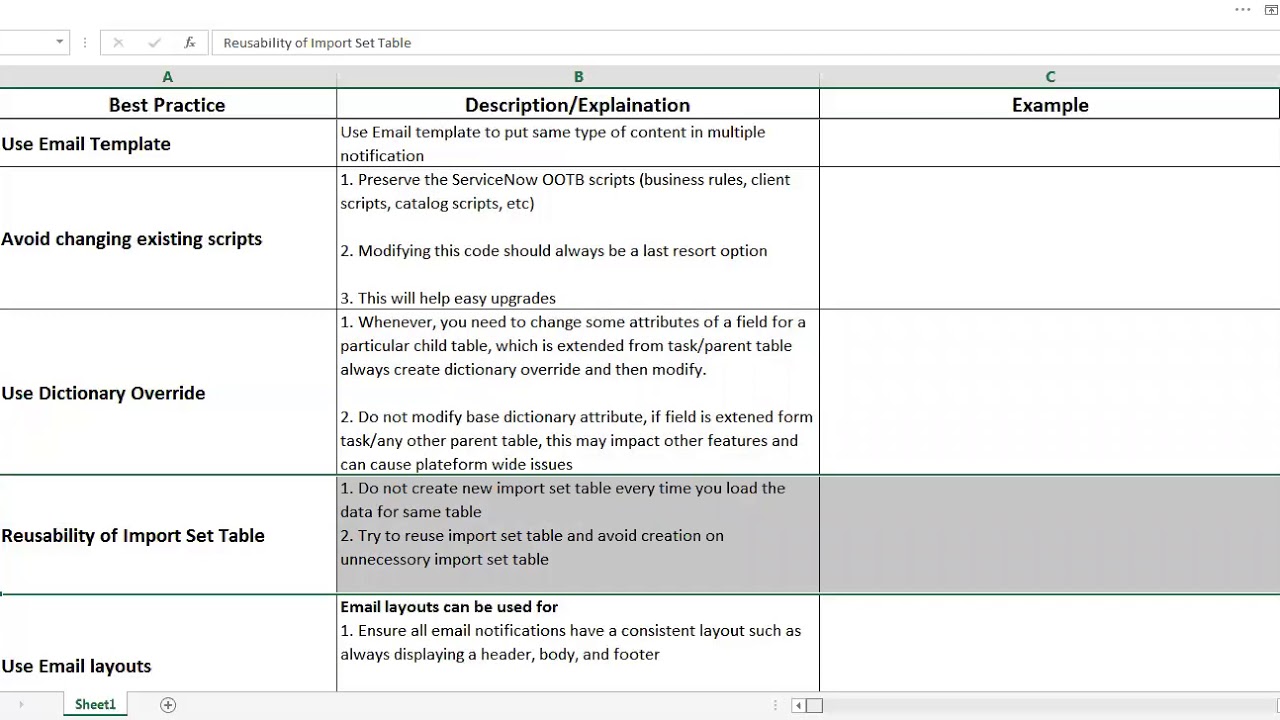Click the horizontal scrollbar thumb at bottom right
The height and width of the screenshot is (720, 1280).
pyautogui.click(x=815, y=705)
